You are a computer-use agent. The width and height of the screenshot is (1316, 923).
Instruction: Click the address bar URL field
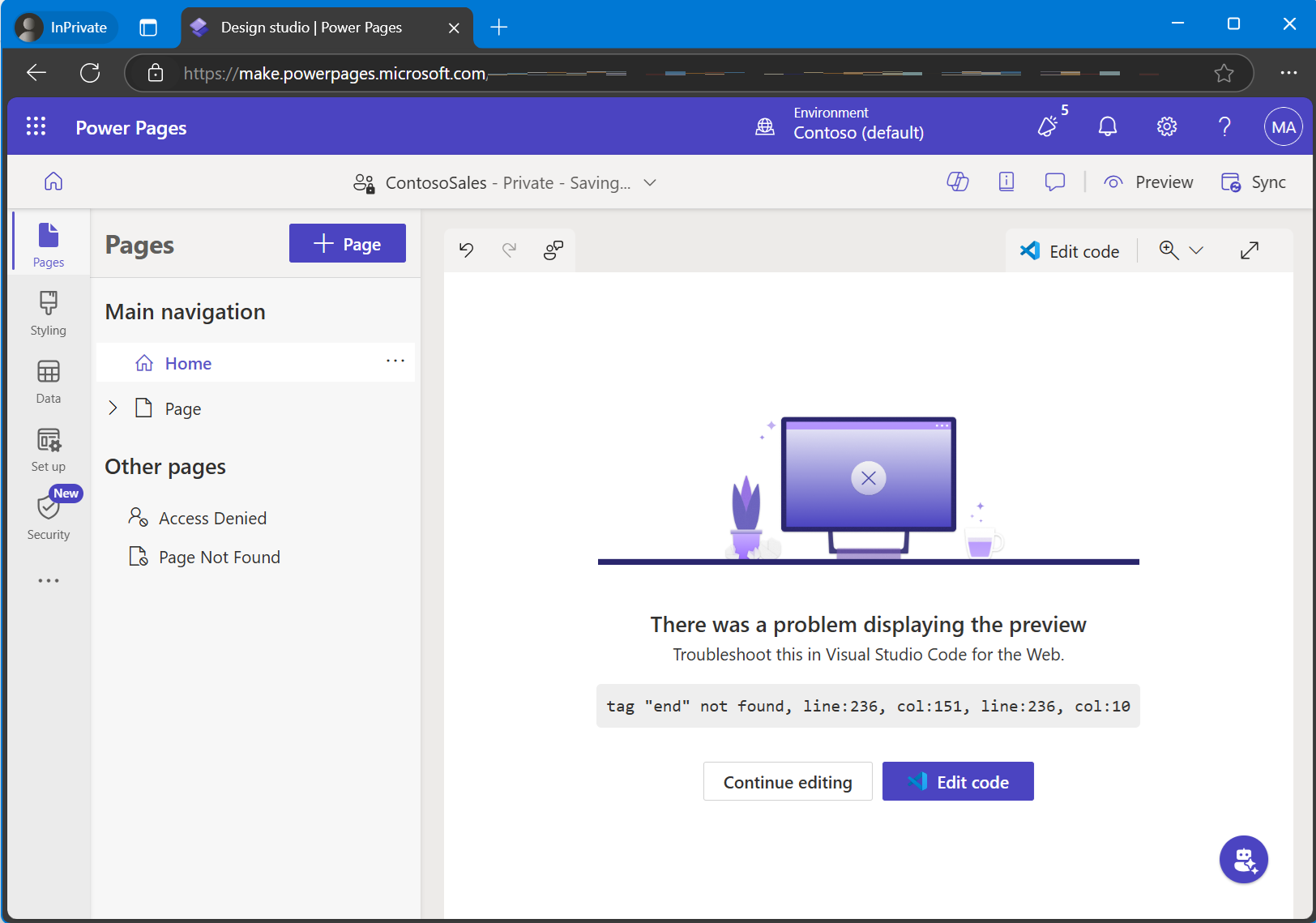[689, 73]
